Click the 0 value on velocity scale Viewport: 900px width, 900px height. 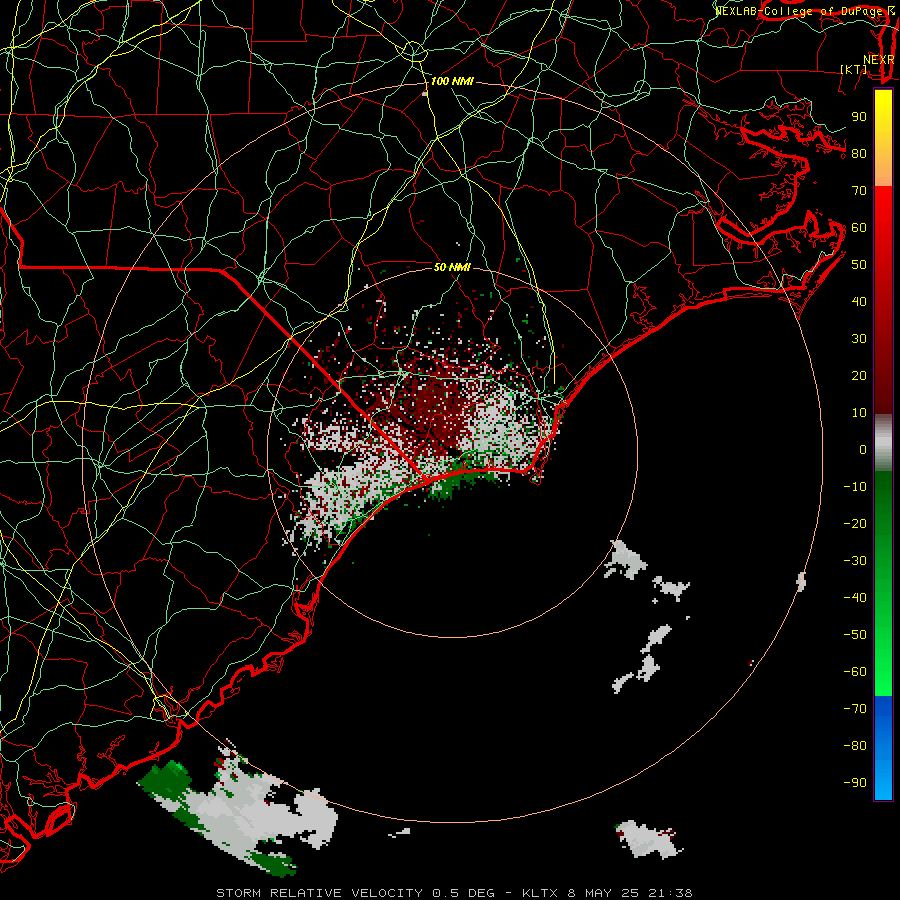[863, 449]
